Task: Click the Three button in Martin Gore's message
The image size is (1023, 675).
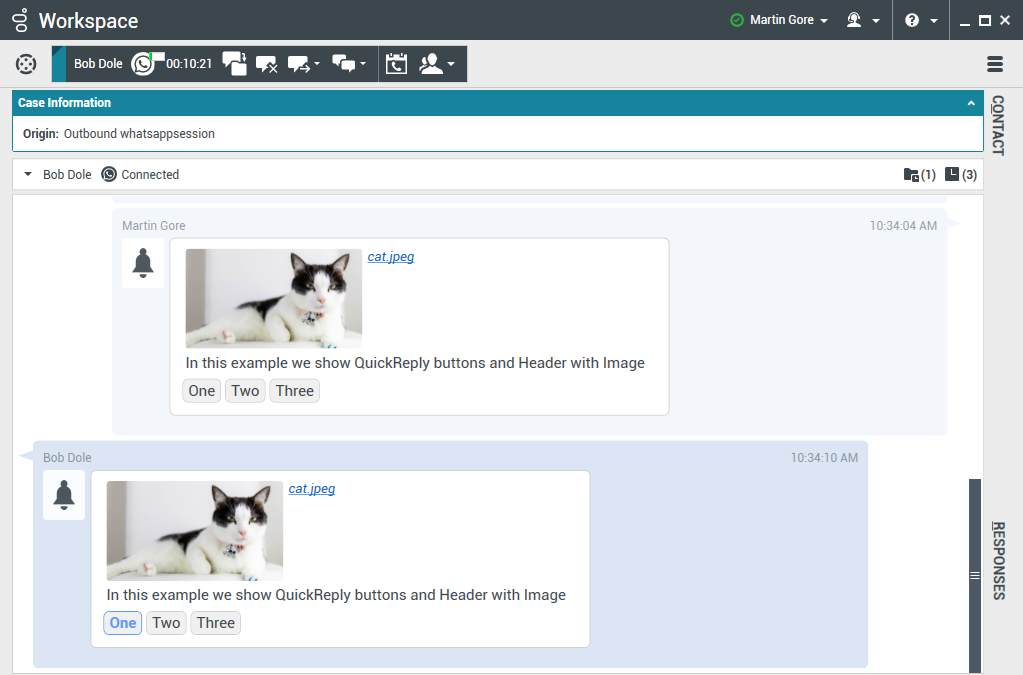Action: [295, 391]
